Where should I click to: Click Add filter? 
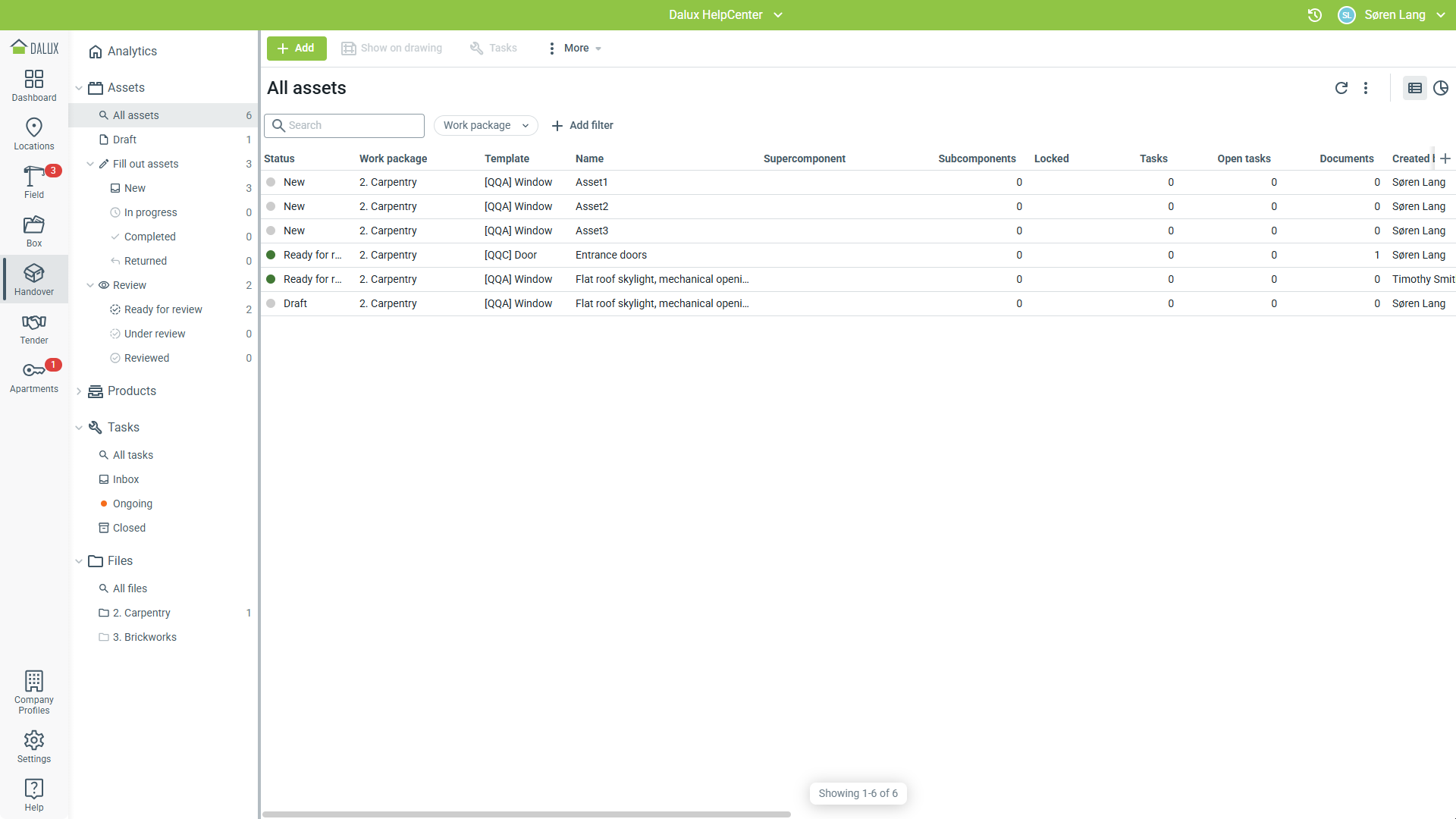(582, 125)
